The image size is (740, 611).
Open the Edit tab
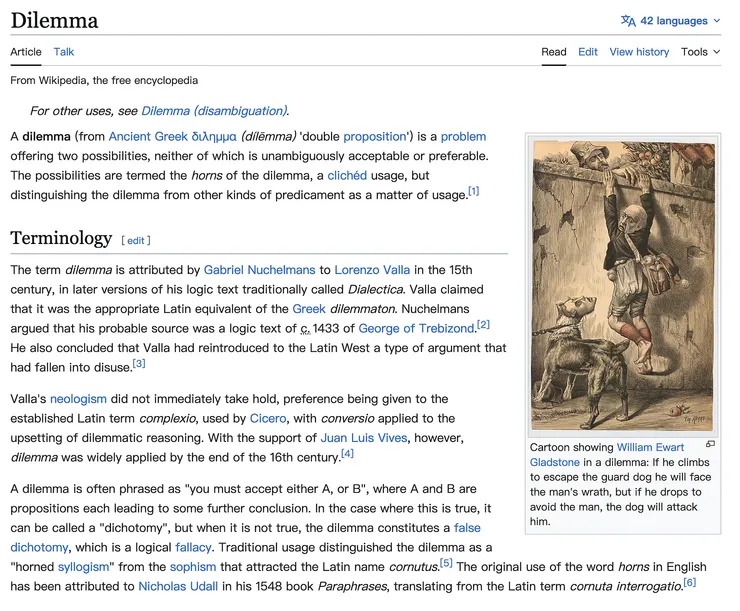pos(588,52)
